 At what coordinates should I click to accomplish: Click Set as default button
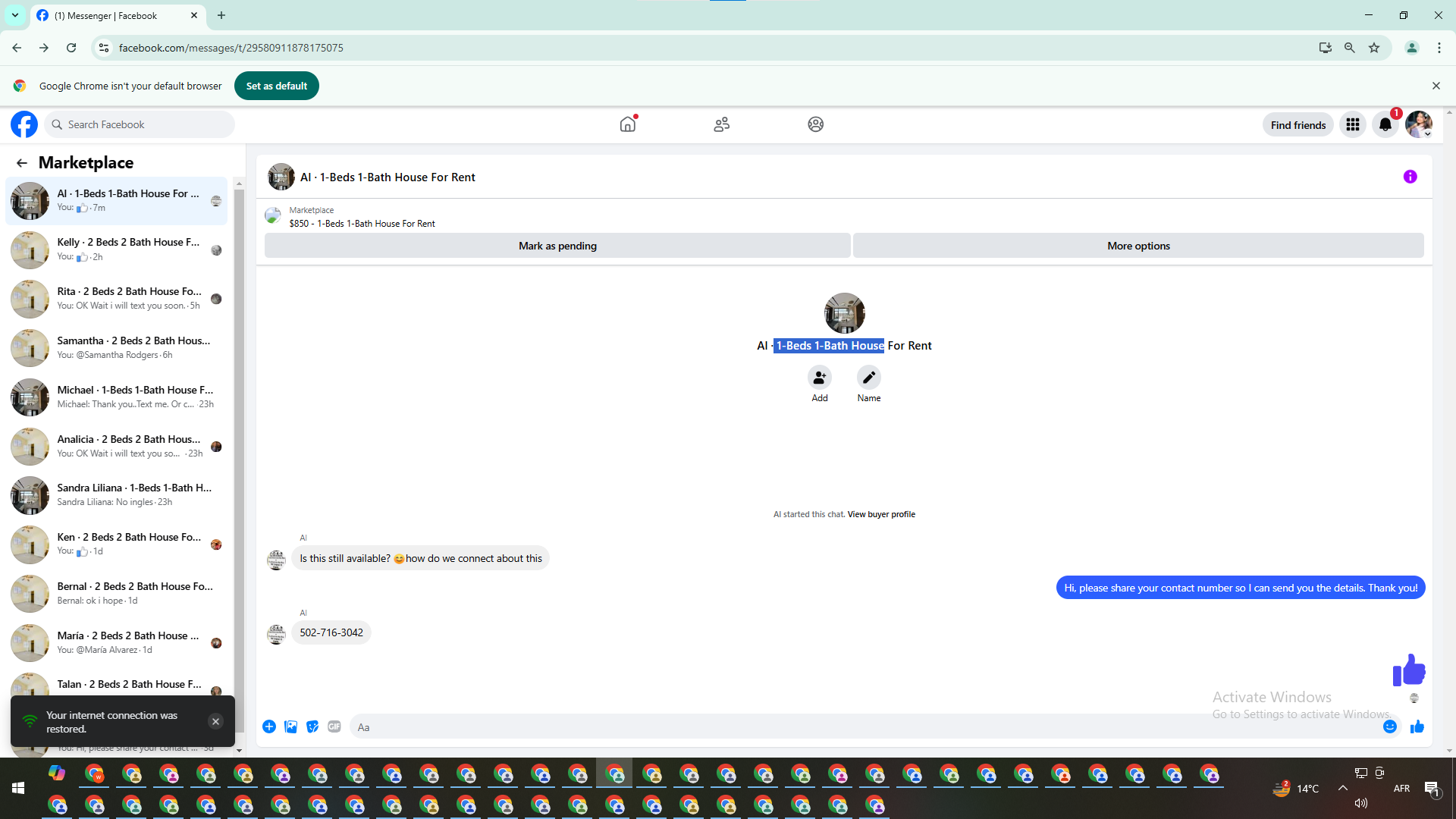(277, 86)
